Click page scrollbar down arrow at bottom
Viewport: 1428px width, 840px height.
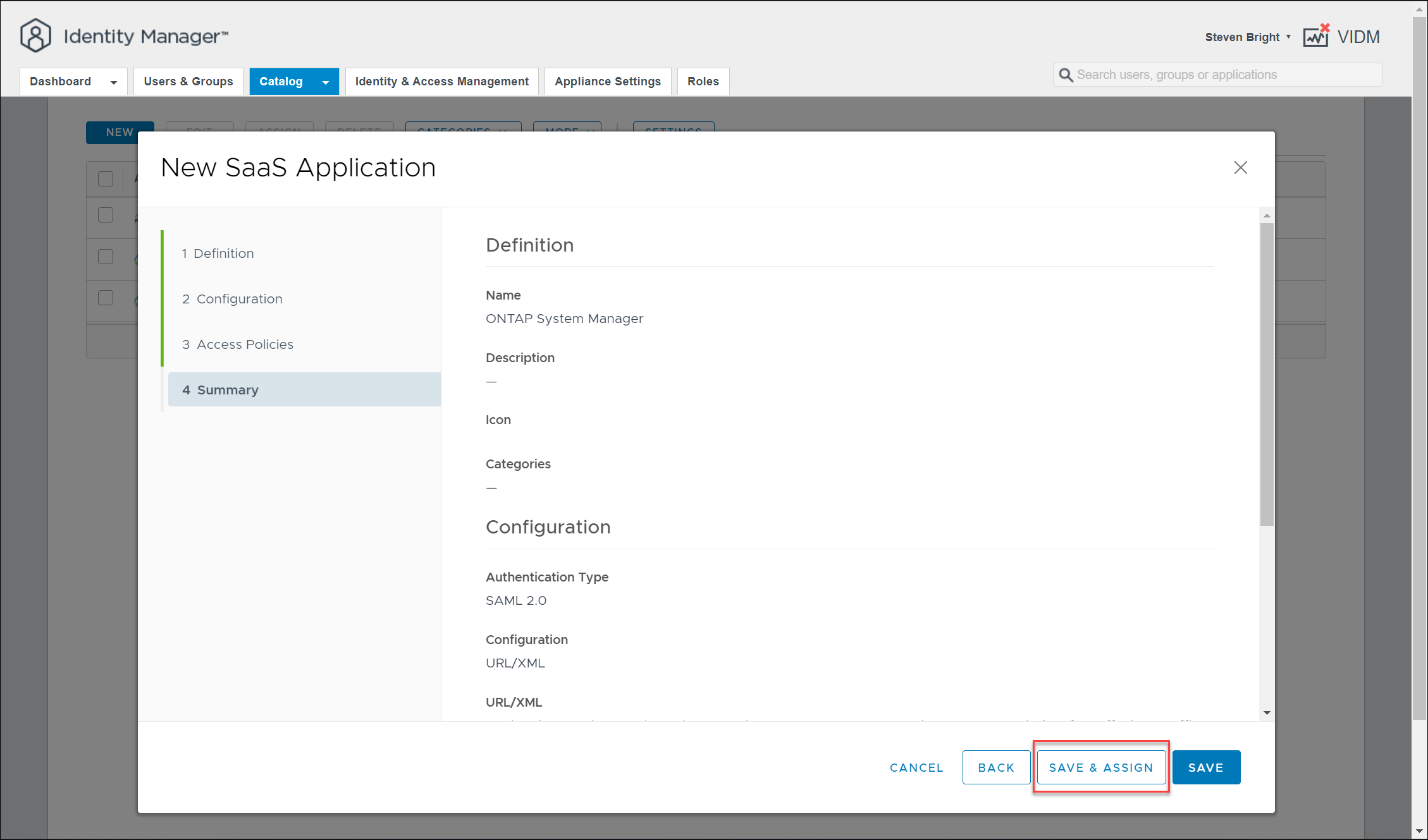coord(1419,832)
